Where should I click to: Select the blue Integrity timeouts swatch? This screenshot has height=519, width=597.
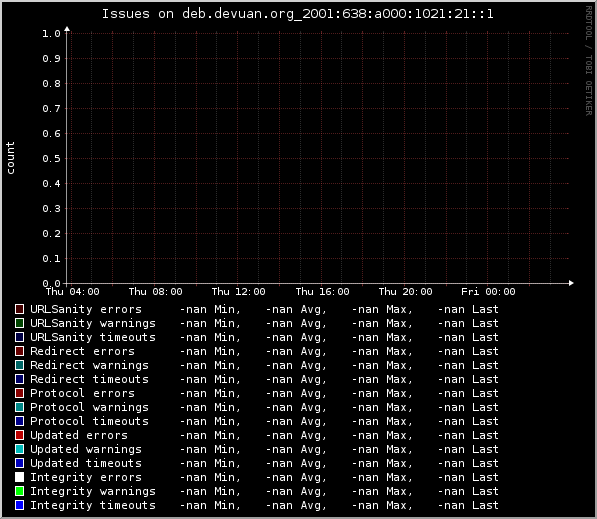coord(19,505)
